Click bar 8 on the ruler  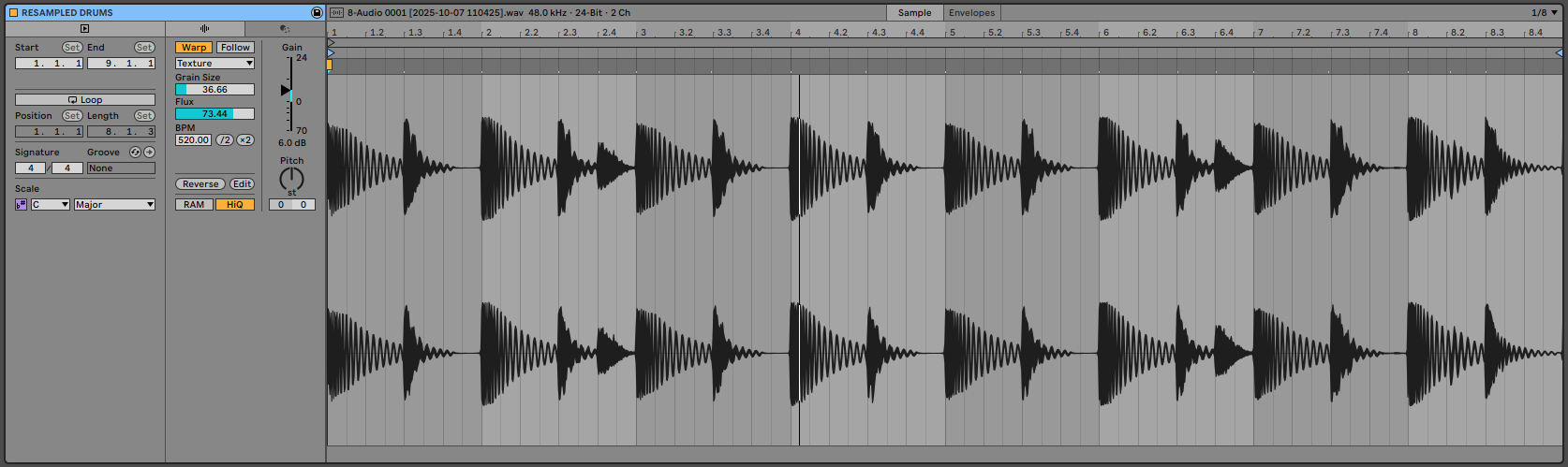point(1414,33)
